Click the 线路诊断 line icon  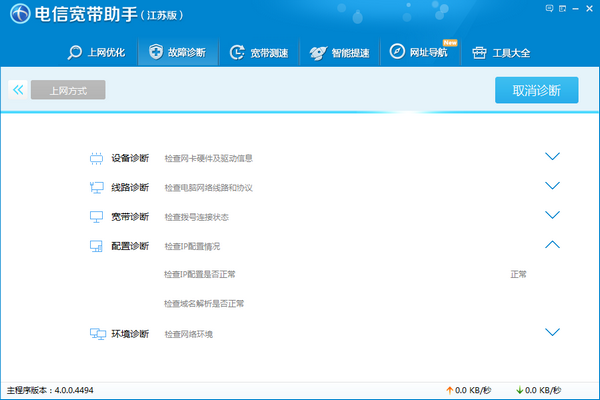tap(97, 187)
